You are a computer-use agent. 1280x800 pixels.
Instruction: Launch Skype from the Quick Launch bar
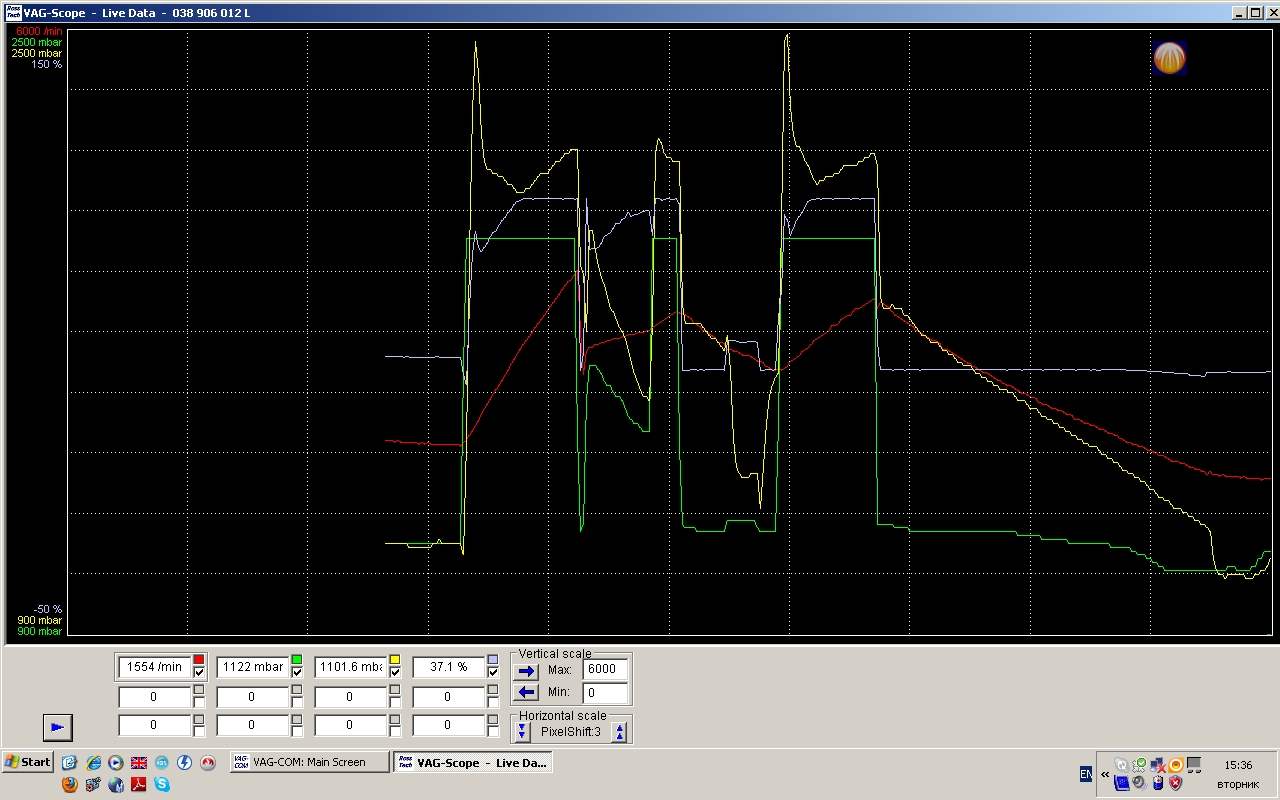161,785
